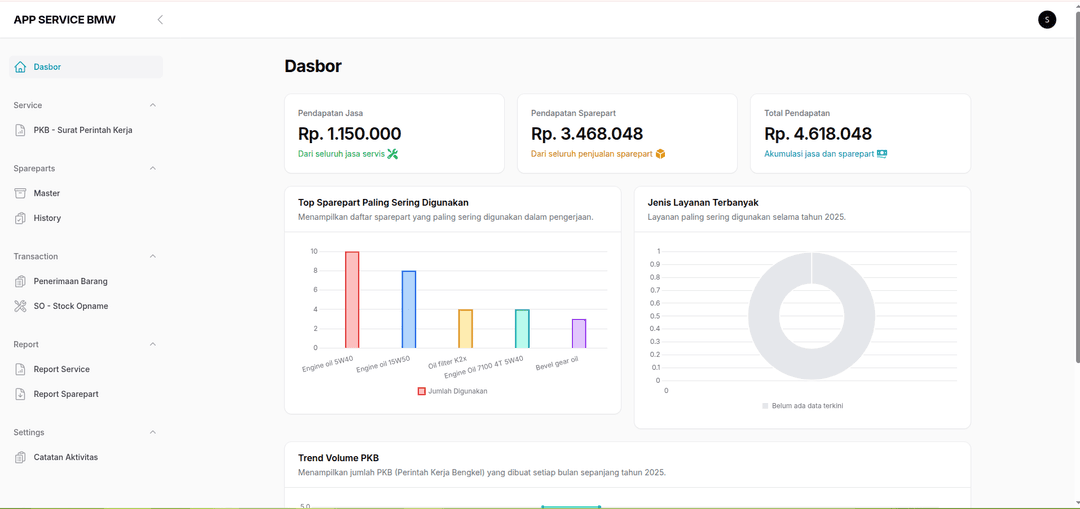
Task: Click the History icon in sidebar
Action: (20, 218)
